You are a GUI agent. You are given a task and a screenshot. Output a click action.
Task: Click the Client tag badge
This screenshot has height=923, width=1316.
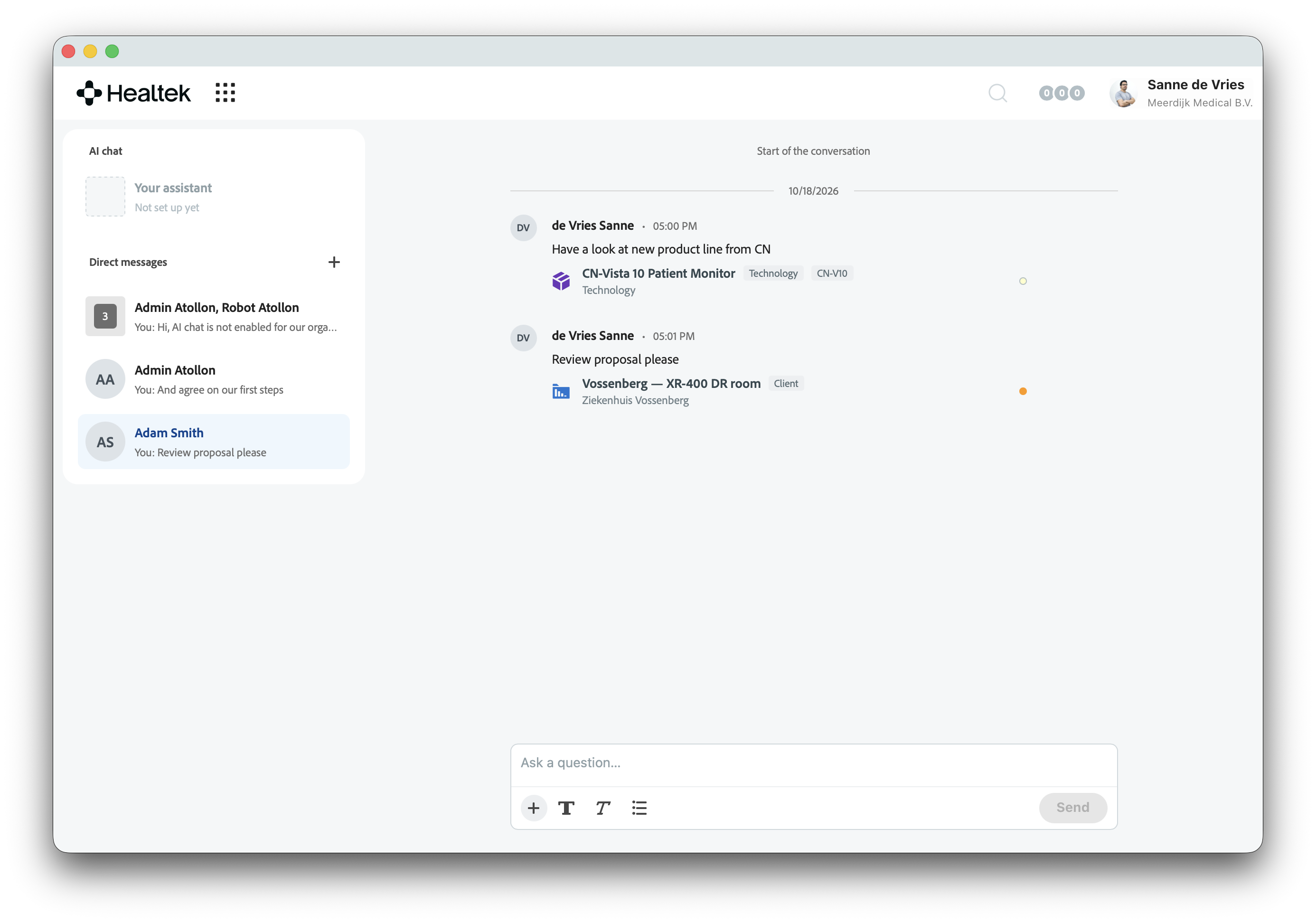point(786,384)
